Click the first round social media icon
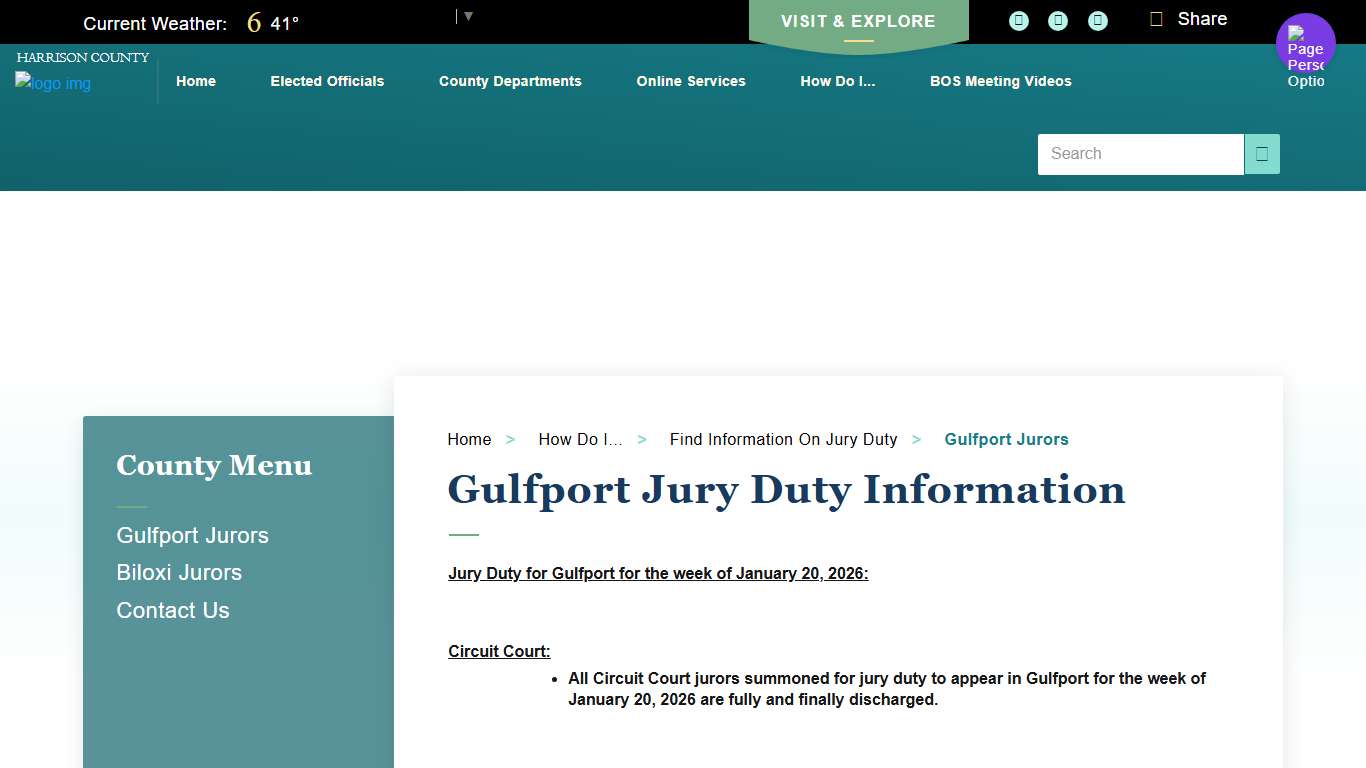This screenshot has height=768, width=1366. pos(1018,21)
